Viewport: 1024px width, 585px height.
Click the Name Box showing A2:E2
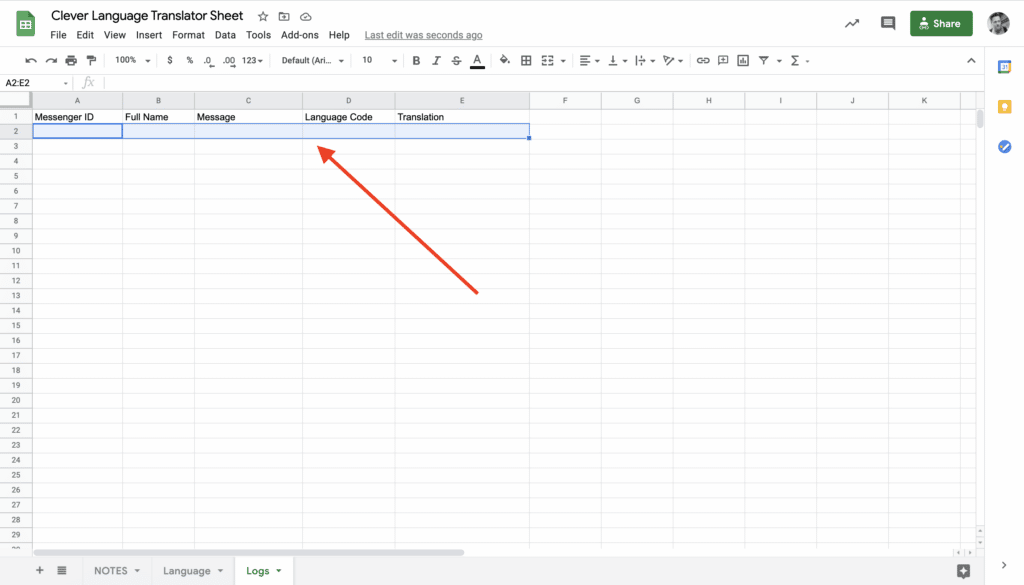point(33,83)
